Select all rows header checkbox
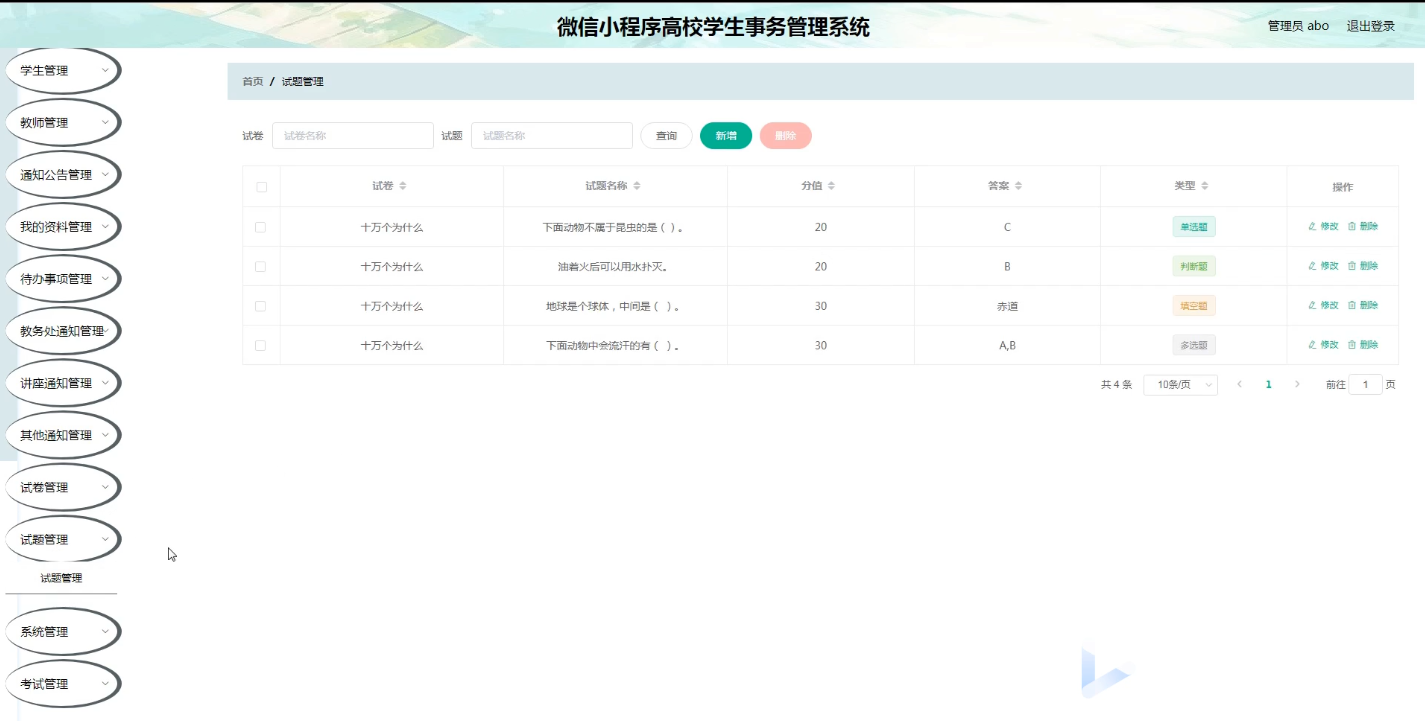 (x=261, y=187)
